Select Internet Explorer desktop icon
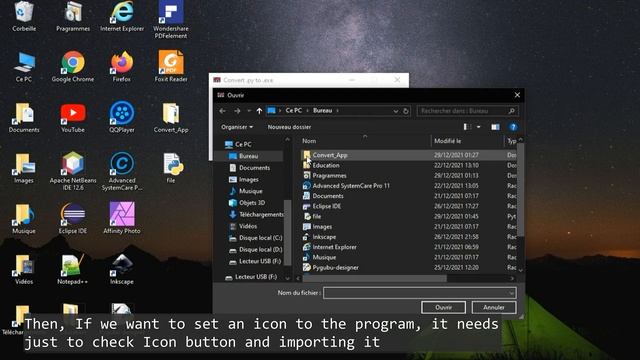The image size is (640, 360). tap(122, 16)
